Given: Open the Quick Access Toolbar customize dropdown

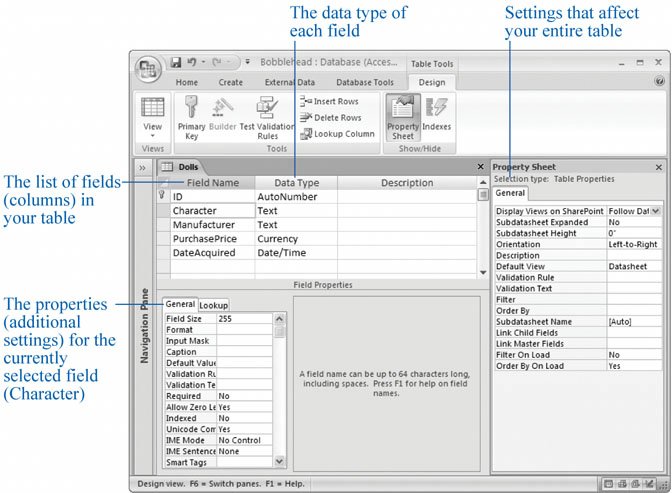Looking at the screenshot, I should click(247, 62).
